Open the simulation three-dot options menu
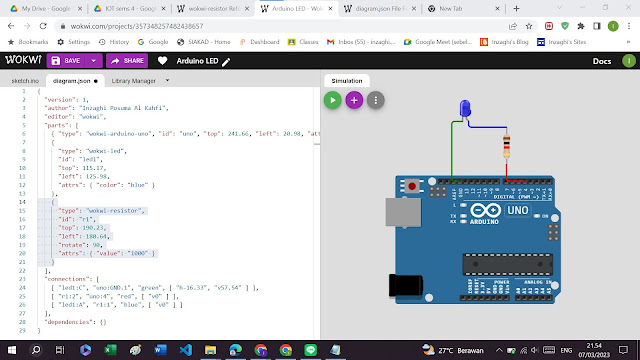 point(376,100)
